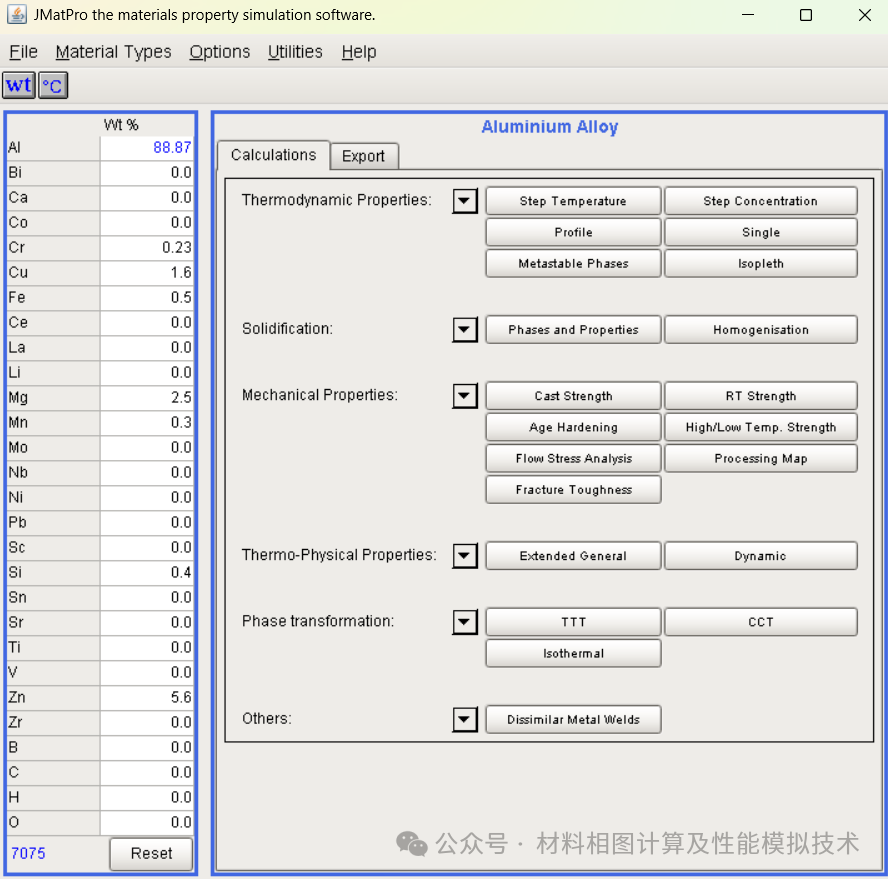The height and width of the screenshot is (879, 888).
Task: Open the Utilities menu
Action: click(295, 52)
